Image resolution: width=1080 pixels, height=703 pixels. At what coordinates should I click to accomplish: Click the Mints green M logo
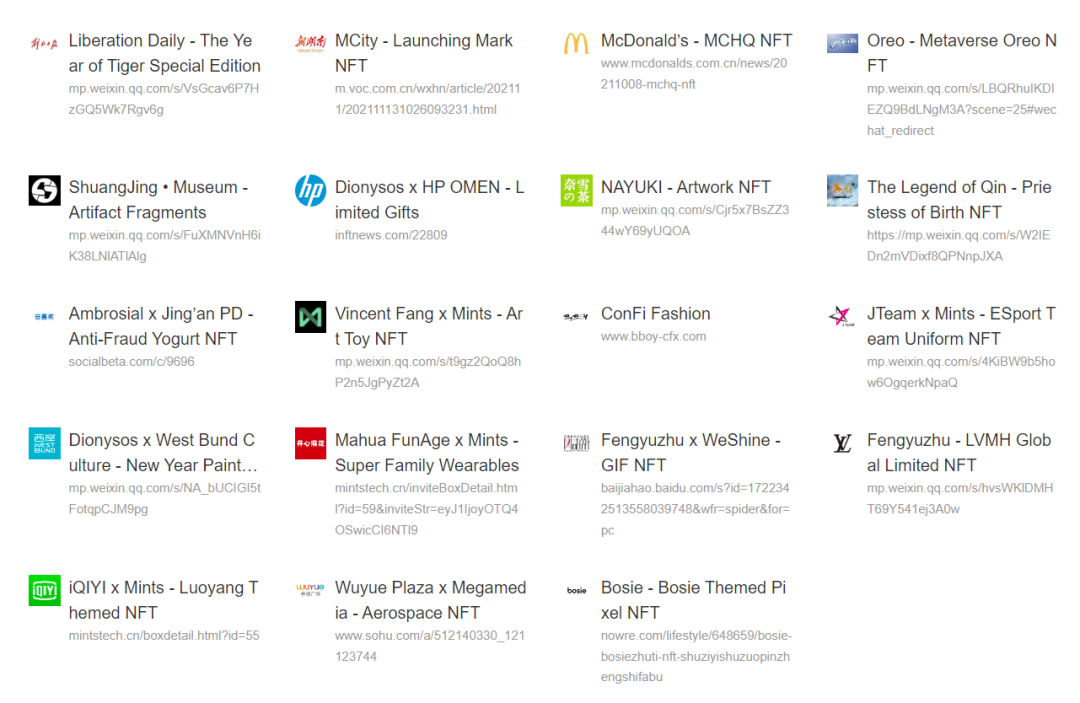pyautogui.click(x=310, y=317)
